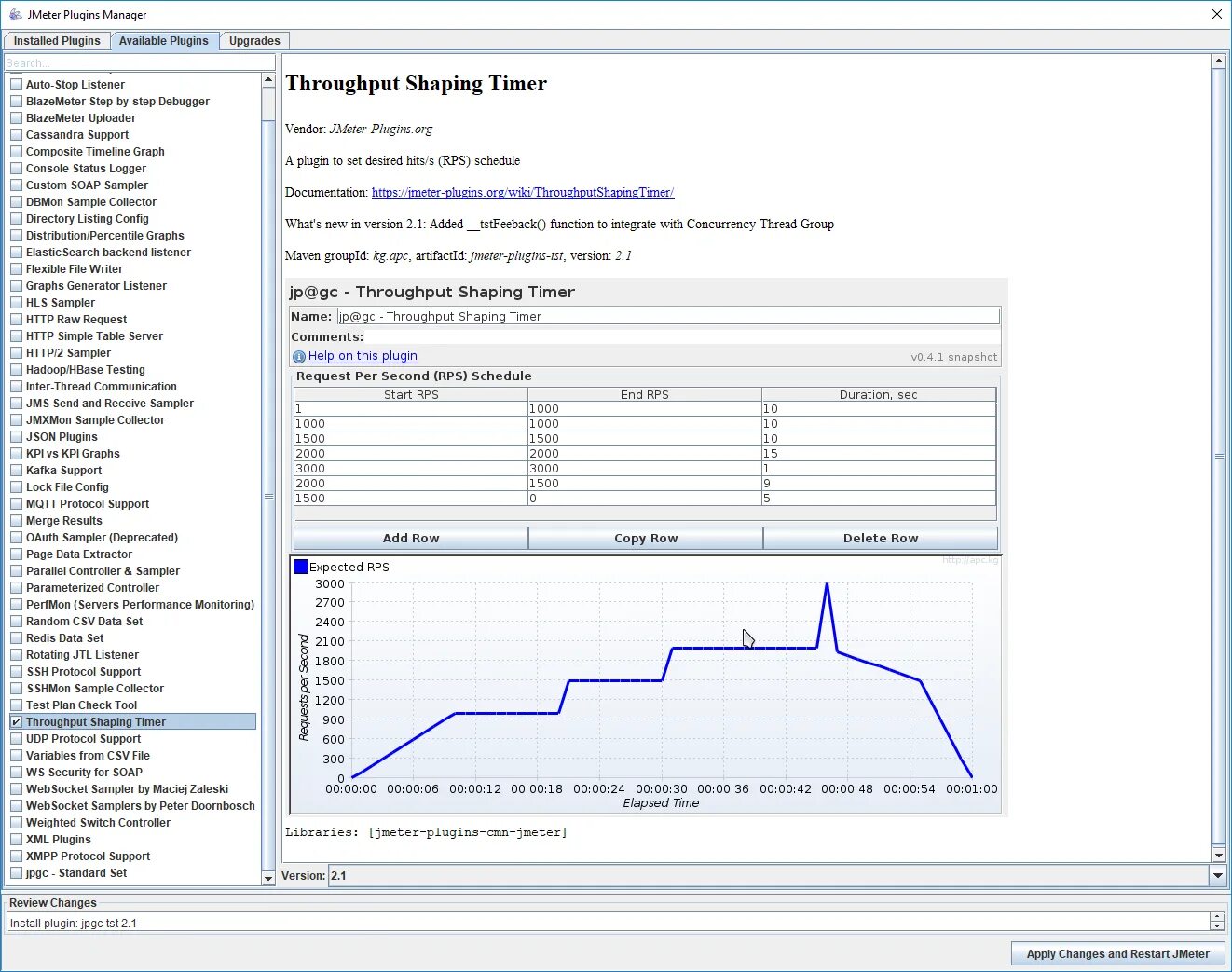Toggle the HTTP Raw Request checkbox

point(17,320)
